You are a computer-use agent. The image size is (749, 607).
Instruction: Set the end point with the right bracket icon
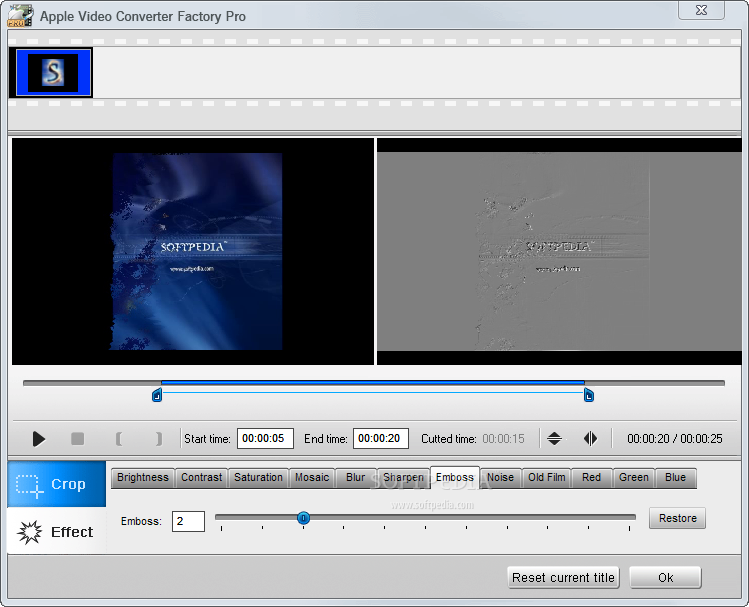coord(159,438)
